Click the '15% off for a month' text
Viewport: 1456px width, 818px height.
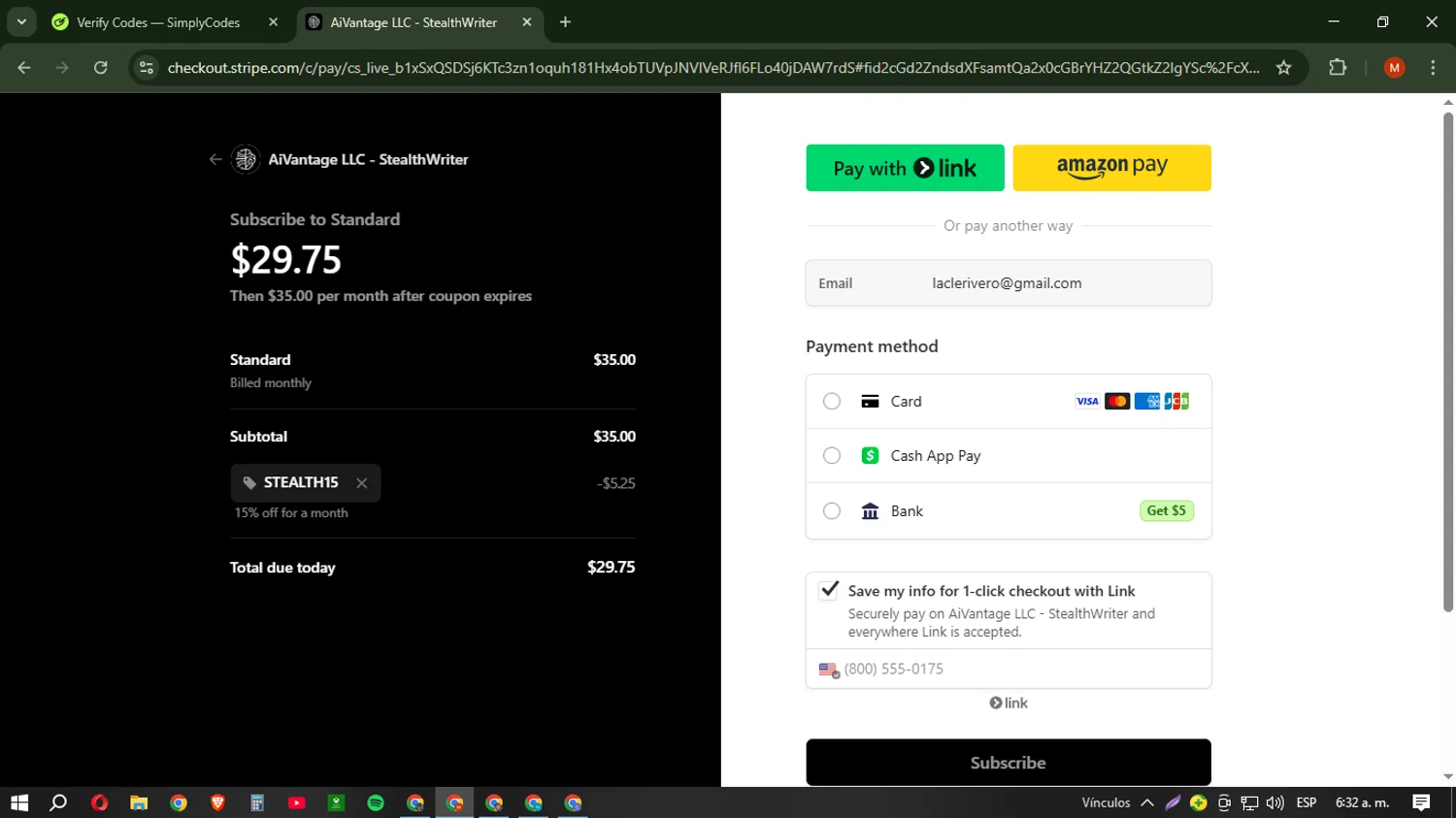(x=290, y=512)
